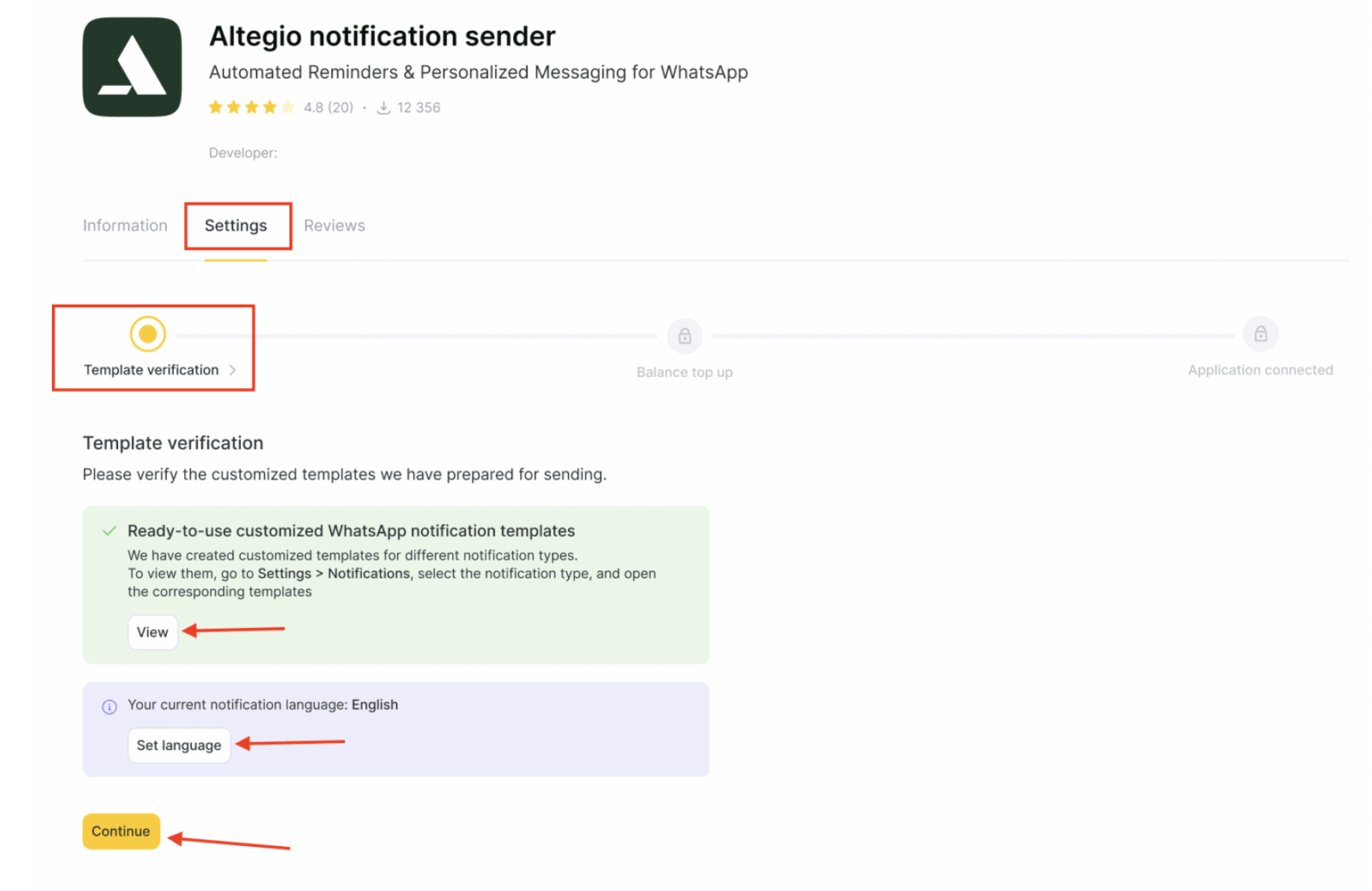
Task: Expand Template verification step chevron
Action: point(232,370)
